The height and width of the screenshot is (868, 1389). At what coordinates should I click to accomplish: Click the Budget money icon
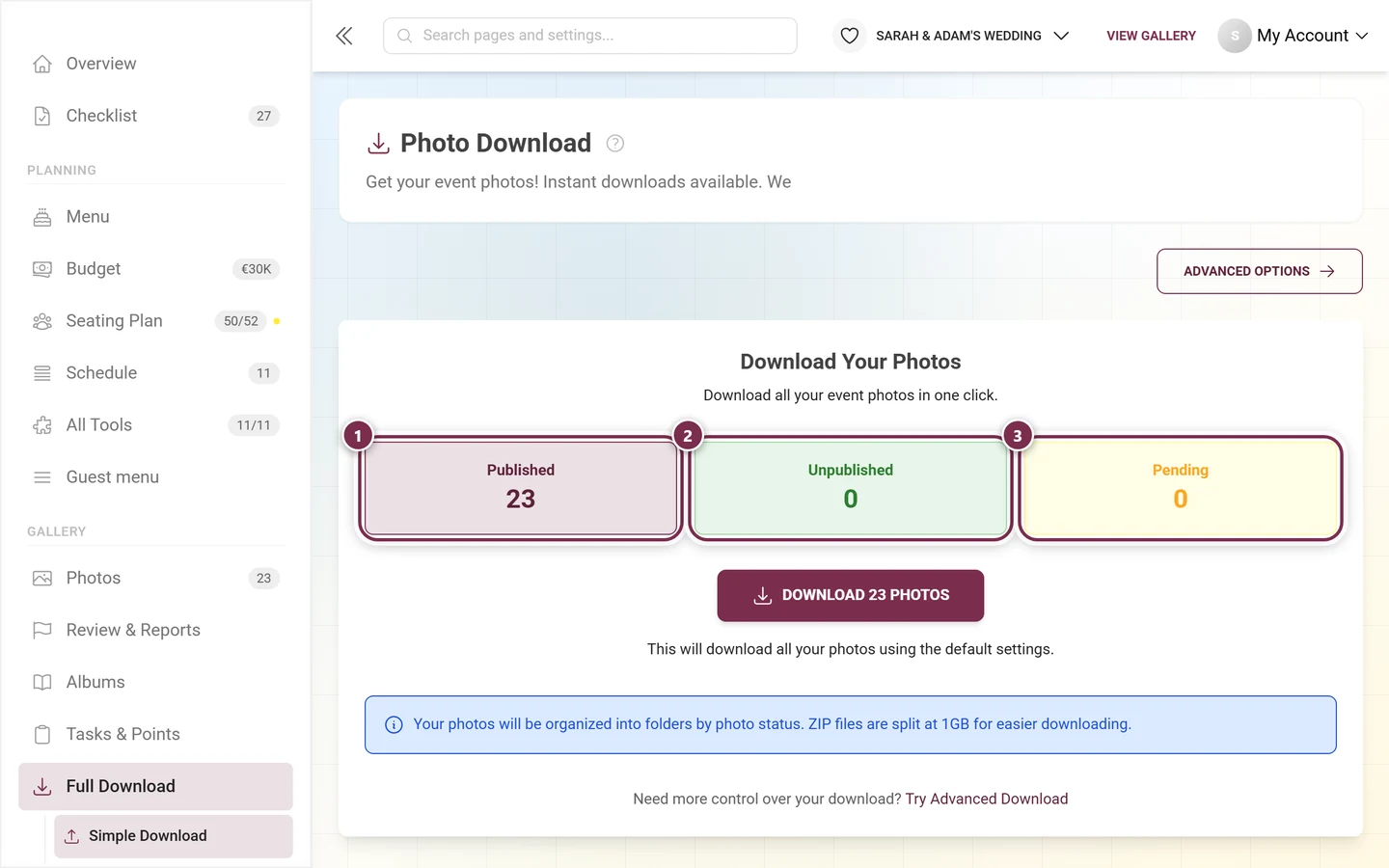tap(42, 269)
